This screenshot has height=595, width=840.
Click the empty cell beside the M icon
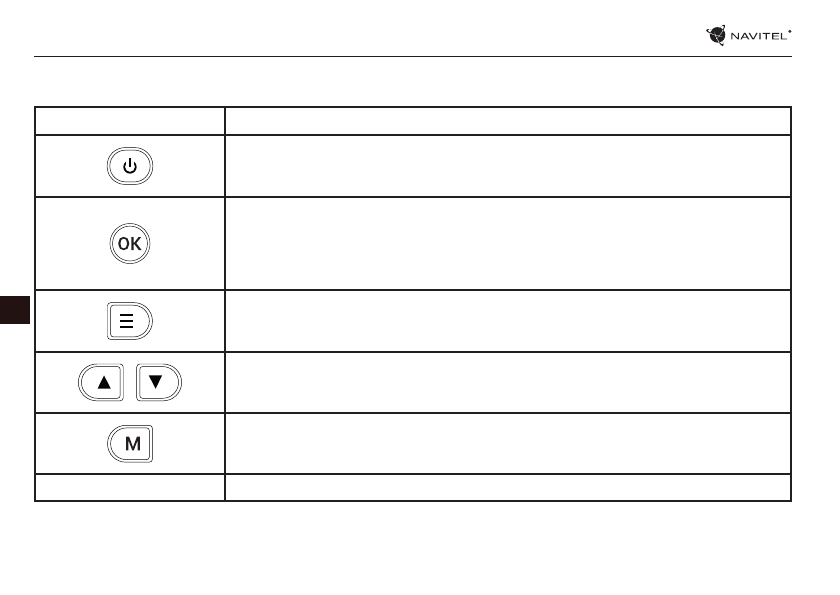(x=508, y=444)
